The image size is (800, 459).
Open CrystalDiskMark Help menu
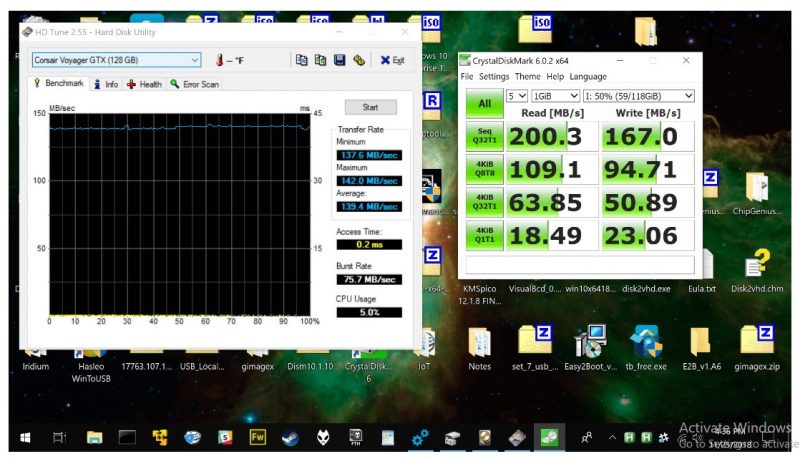point(555,76)
